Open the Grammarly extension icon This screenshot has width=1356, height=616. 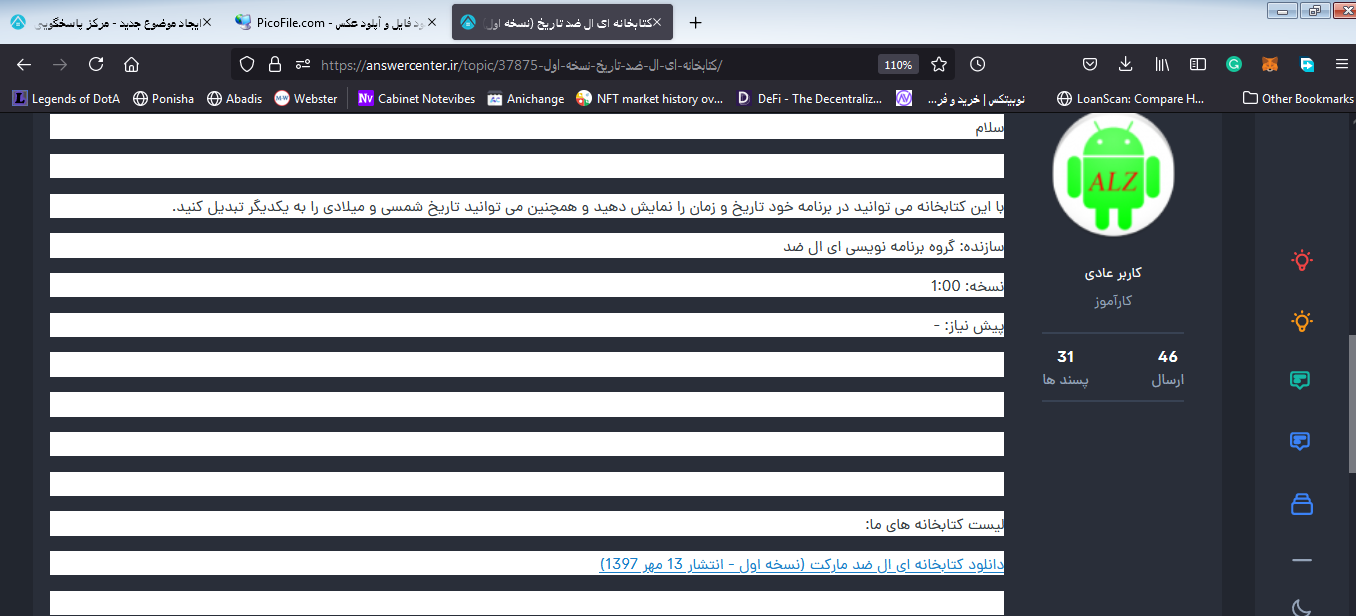click(1234, 64)
